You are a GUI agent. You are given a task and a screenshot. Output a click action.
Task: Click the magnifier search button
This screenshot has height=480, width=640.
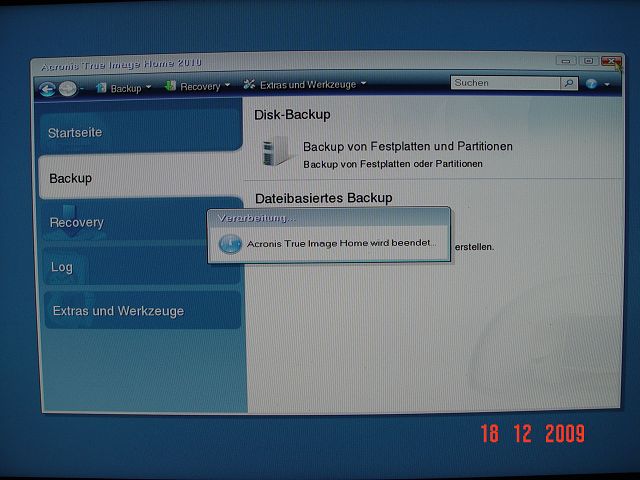click(x=569, y=83)
